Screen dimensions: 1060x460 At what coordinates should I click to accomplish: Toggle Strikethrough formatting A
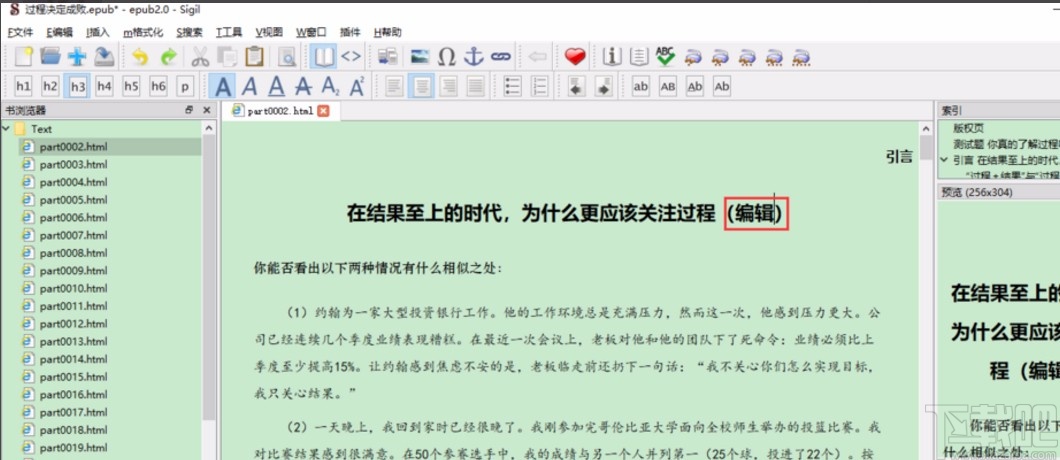(304, 87)
